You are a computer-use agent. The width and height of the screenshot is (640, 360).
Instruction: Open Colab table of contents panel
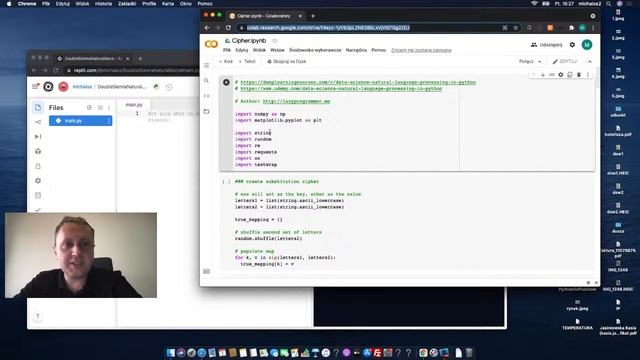[207, 65]
